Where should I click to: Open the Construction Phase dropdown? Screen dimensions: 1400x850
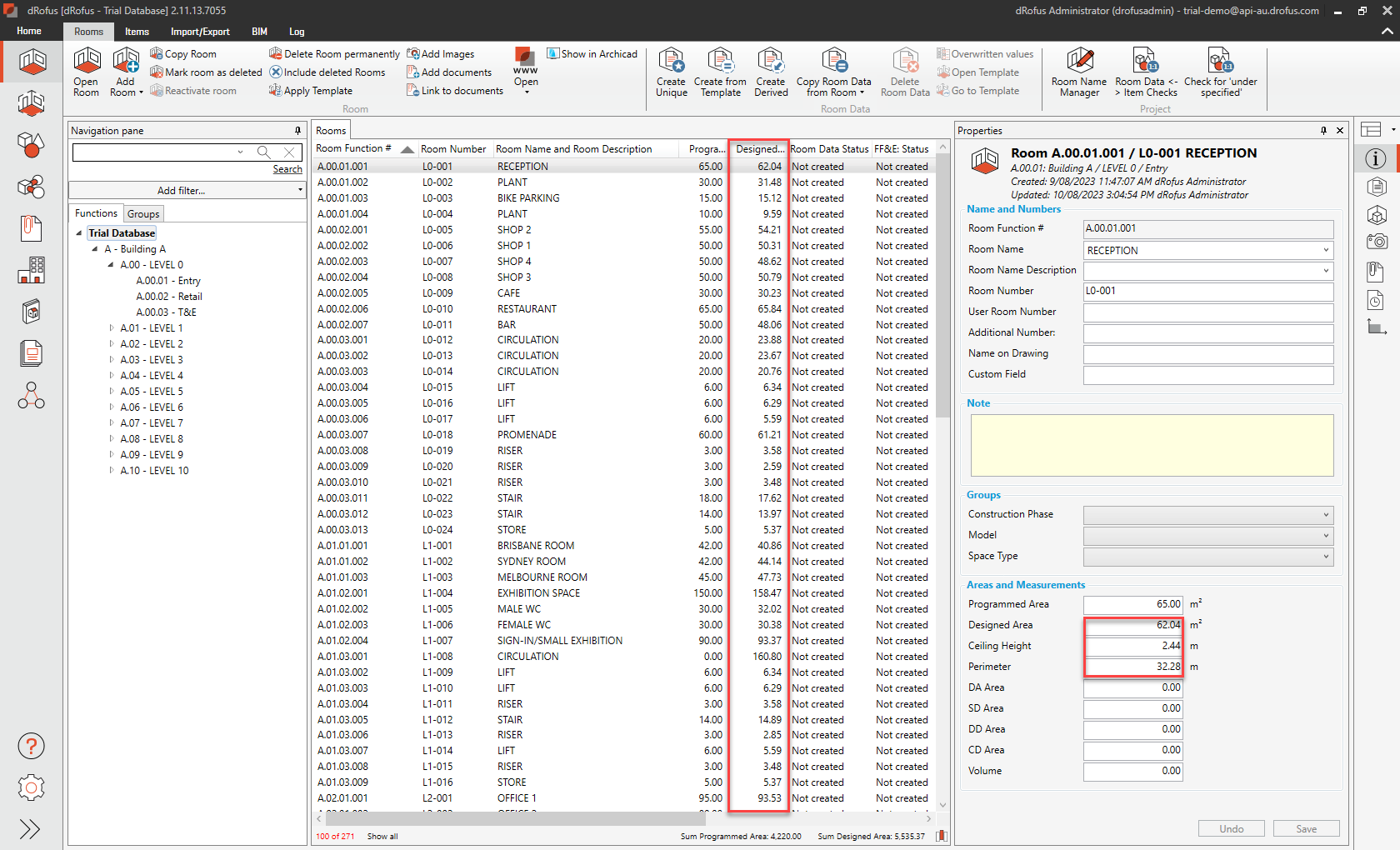pyautogui.click(x=1325, y=514)
